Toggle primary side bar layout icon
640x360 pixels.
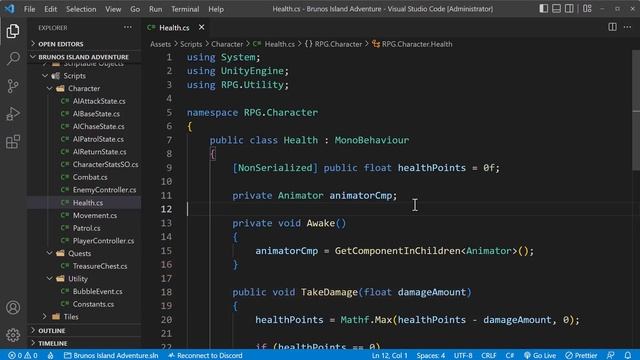click(544, 9)
